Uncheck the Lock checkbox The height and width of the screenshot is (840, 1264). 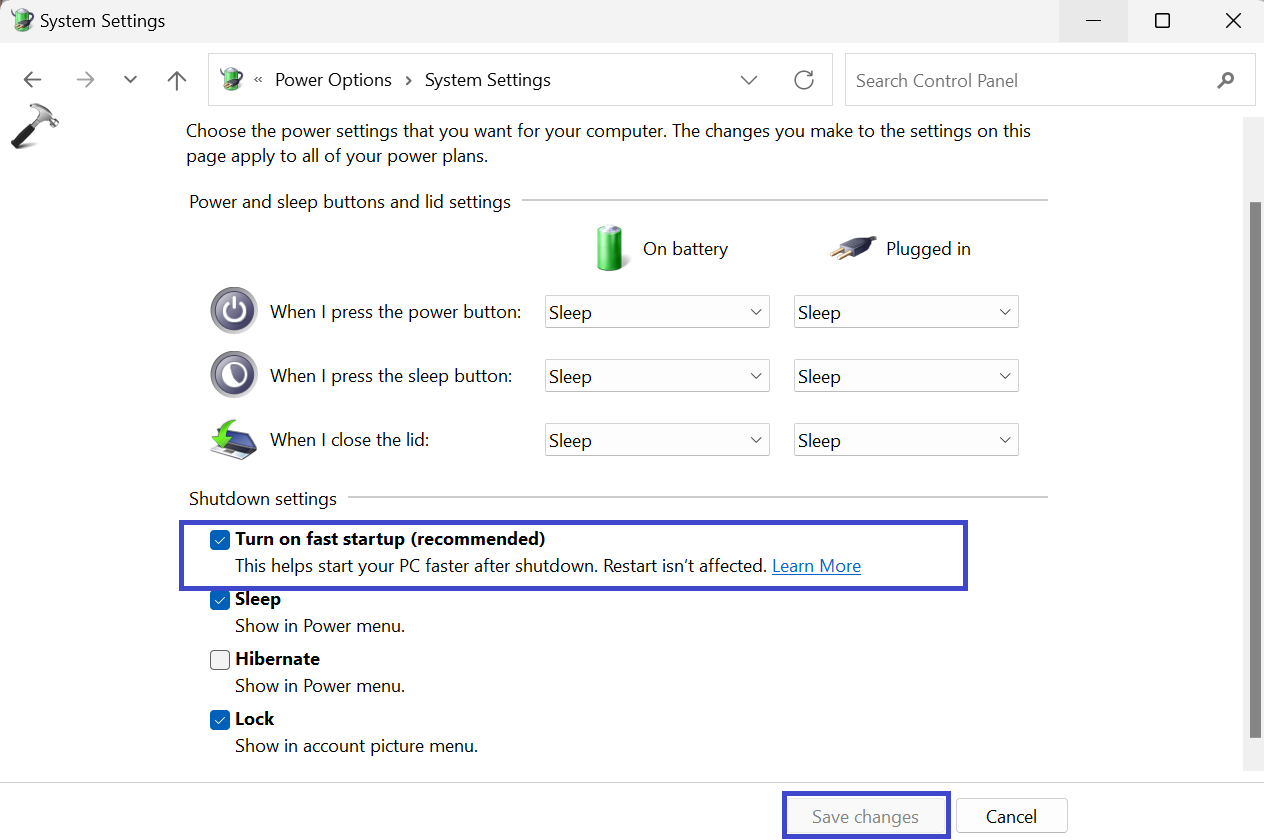[220, 720]
